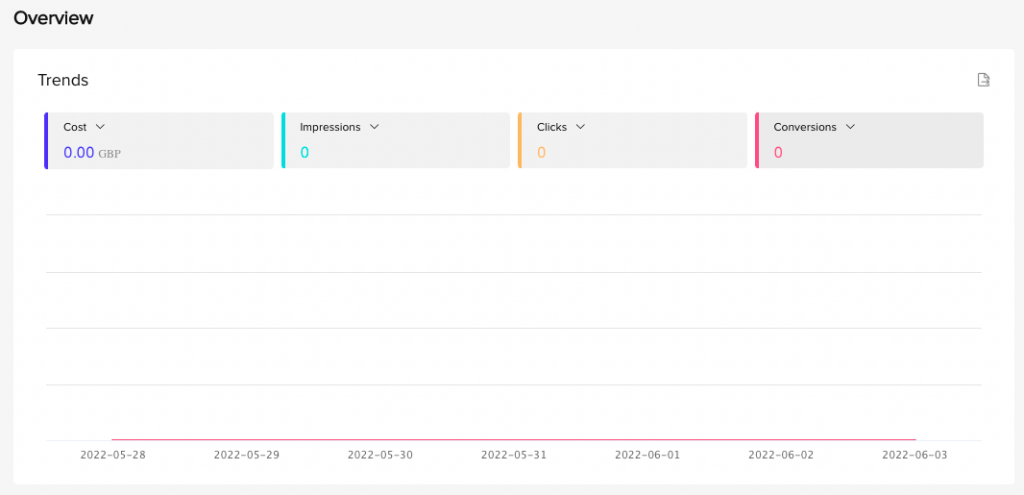
Task: Click the Trends section heading
Action: [x=63, y=80]
